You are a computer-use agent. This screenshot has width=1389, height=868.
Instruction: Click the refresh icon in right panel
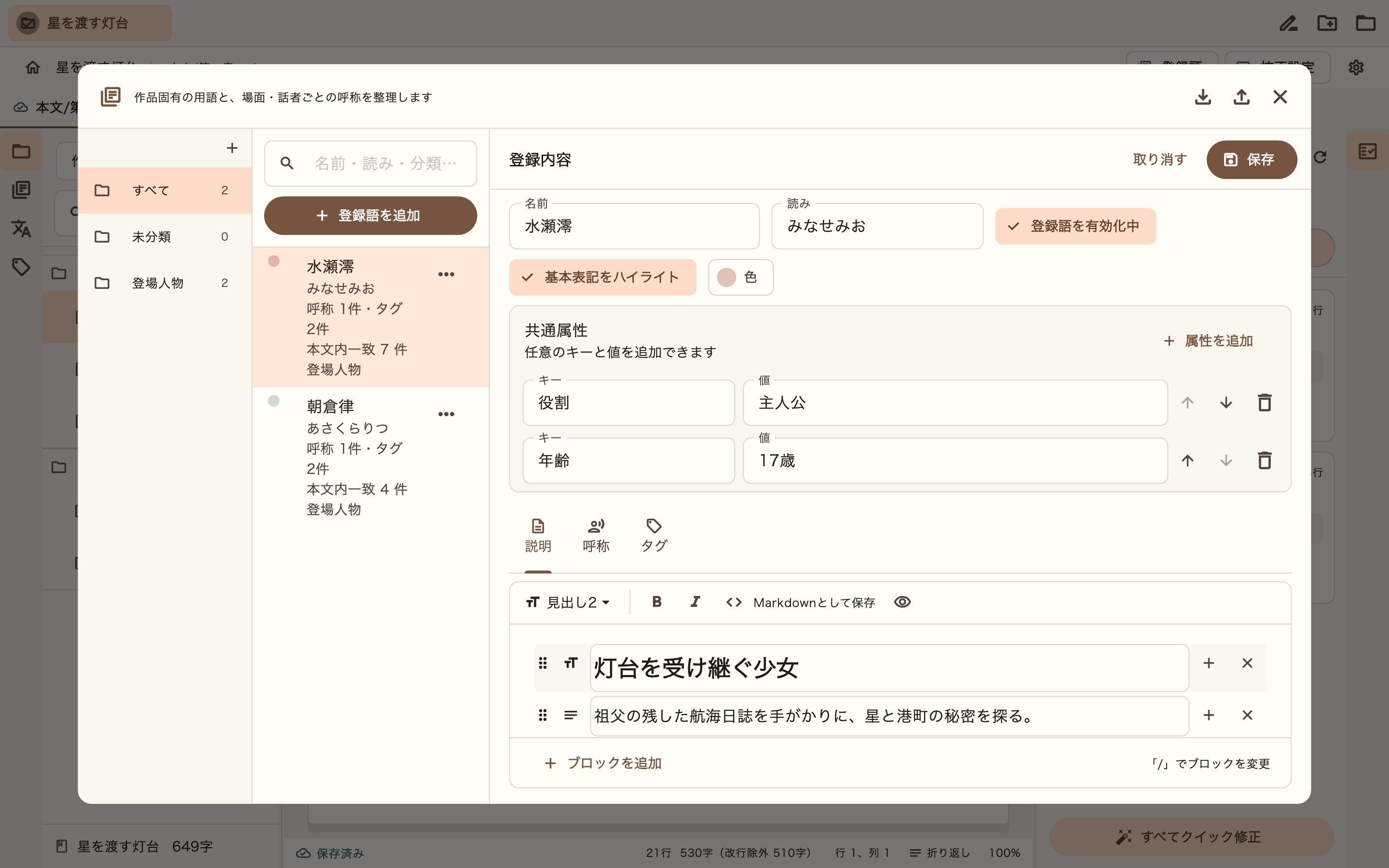click(1320, 157)
